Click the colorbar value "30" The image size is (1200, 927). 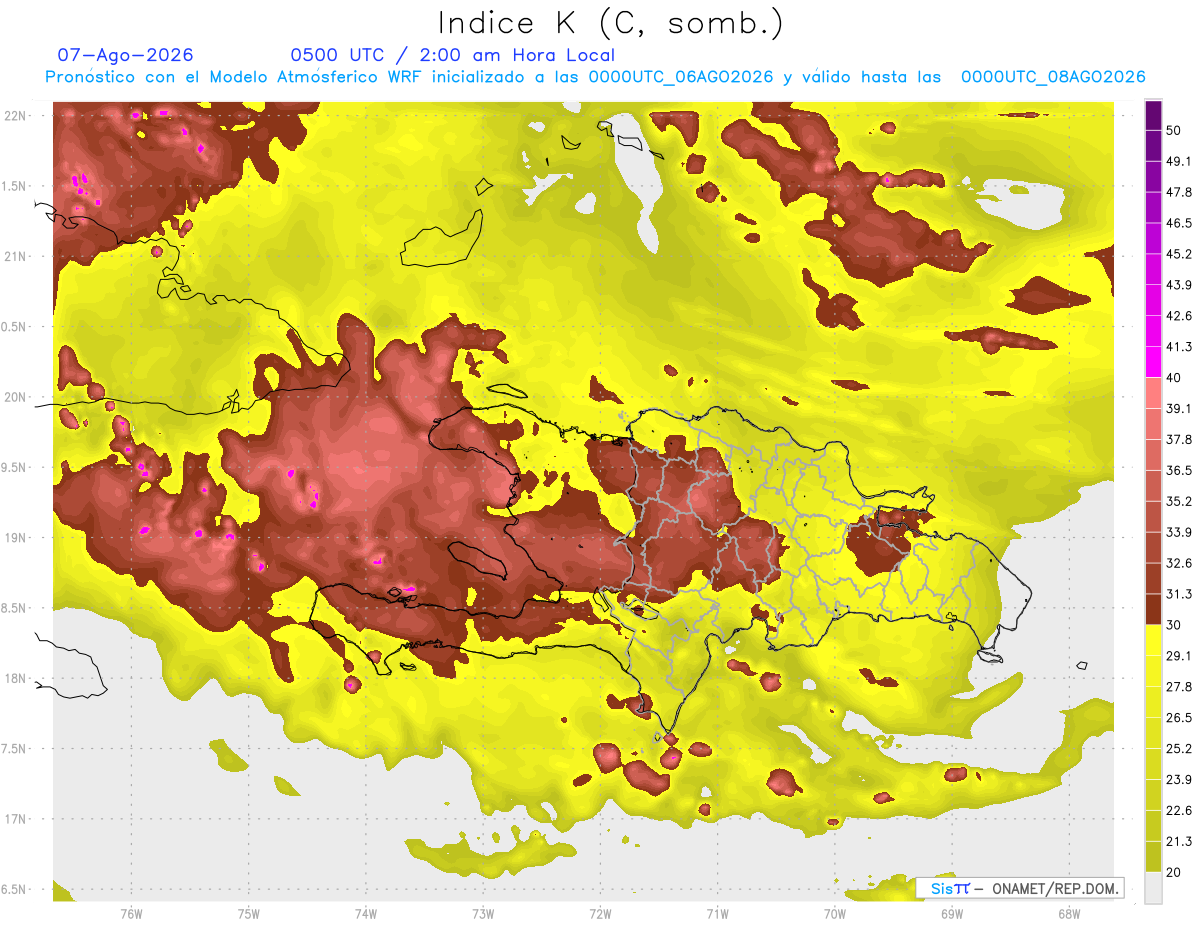[1175, 625]
